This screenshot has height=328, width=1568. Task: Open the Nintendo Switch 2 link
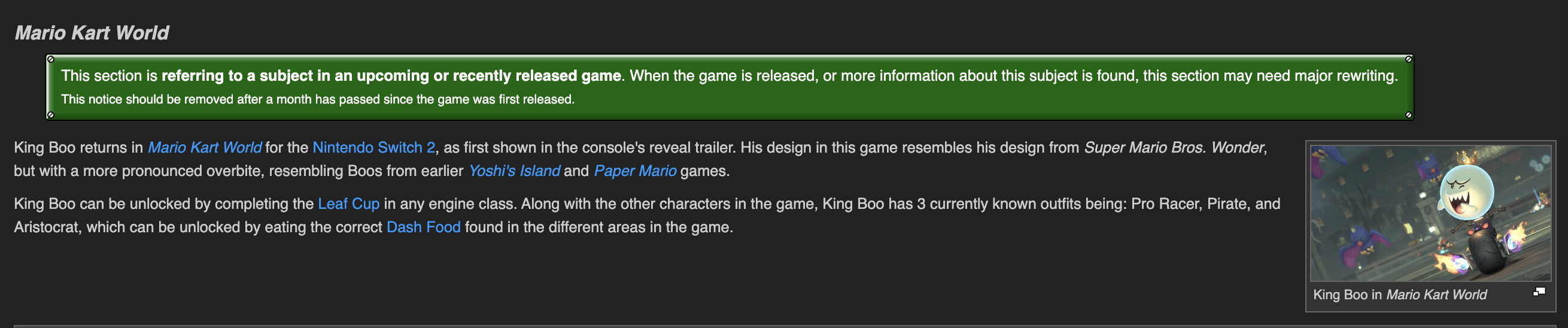pos(373,147)
